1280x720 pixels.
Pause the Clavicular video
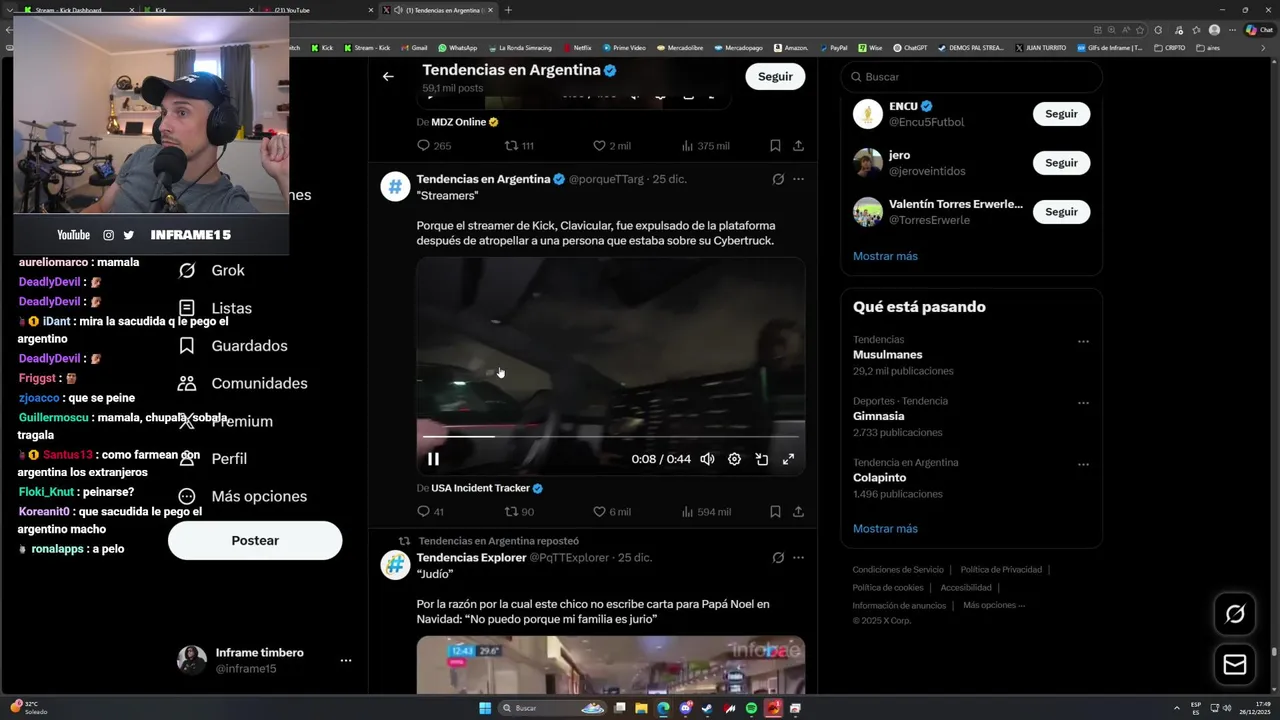[433, 459]
